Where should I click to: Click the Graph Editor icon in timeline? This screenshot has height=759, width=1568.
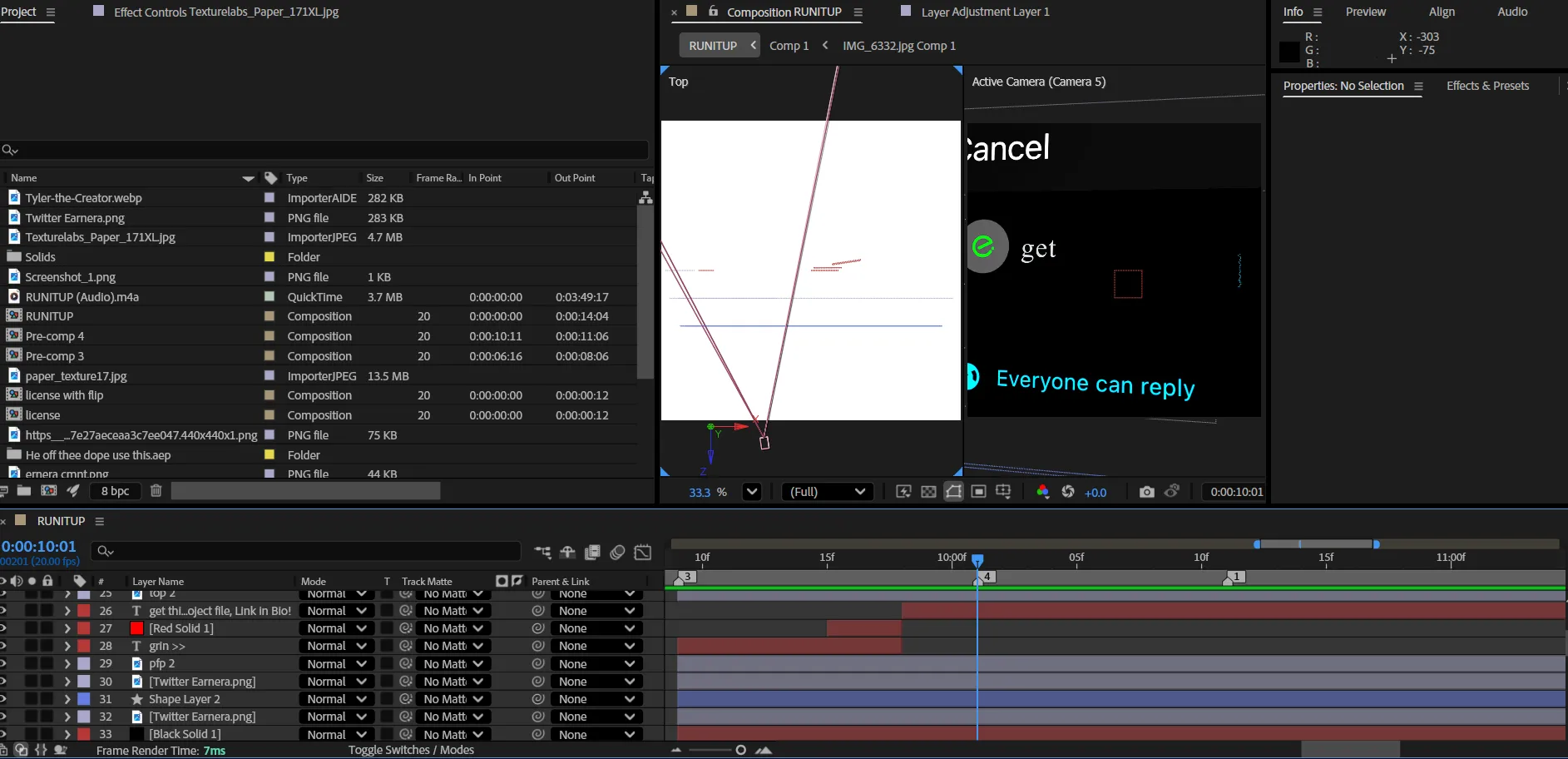click(x=642, y=552)
